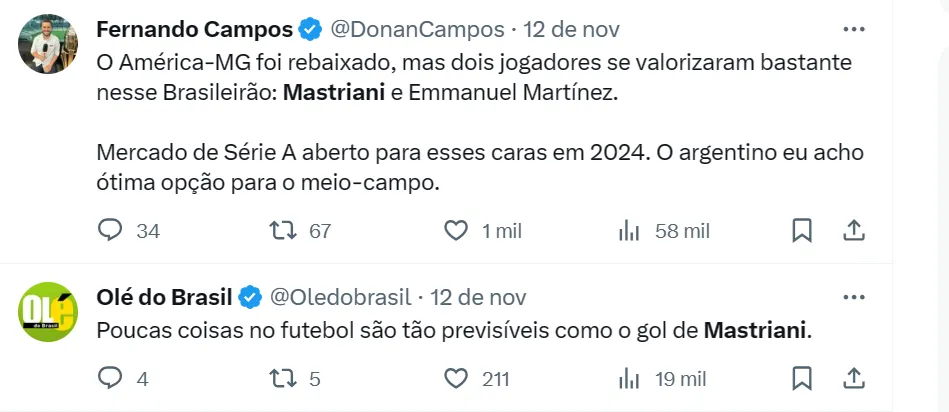Open more options for Fernando Campos's tweet
This screenshot has width=949, height=412.
click(854, 27)
